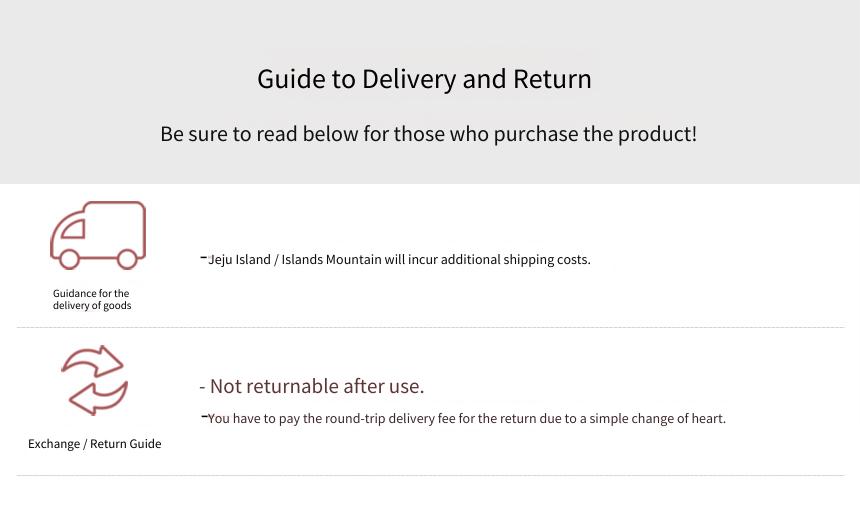Screen dimensions: 860x530
Task: Click the exchange arrows icon
Action: (x=95, y=380)
